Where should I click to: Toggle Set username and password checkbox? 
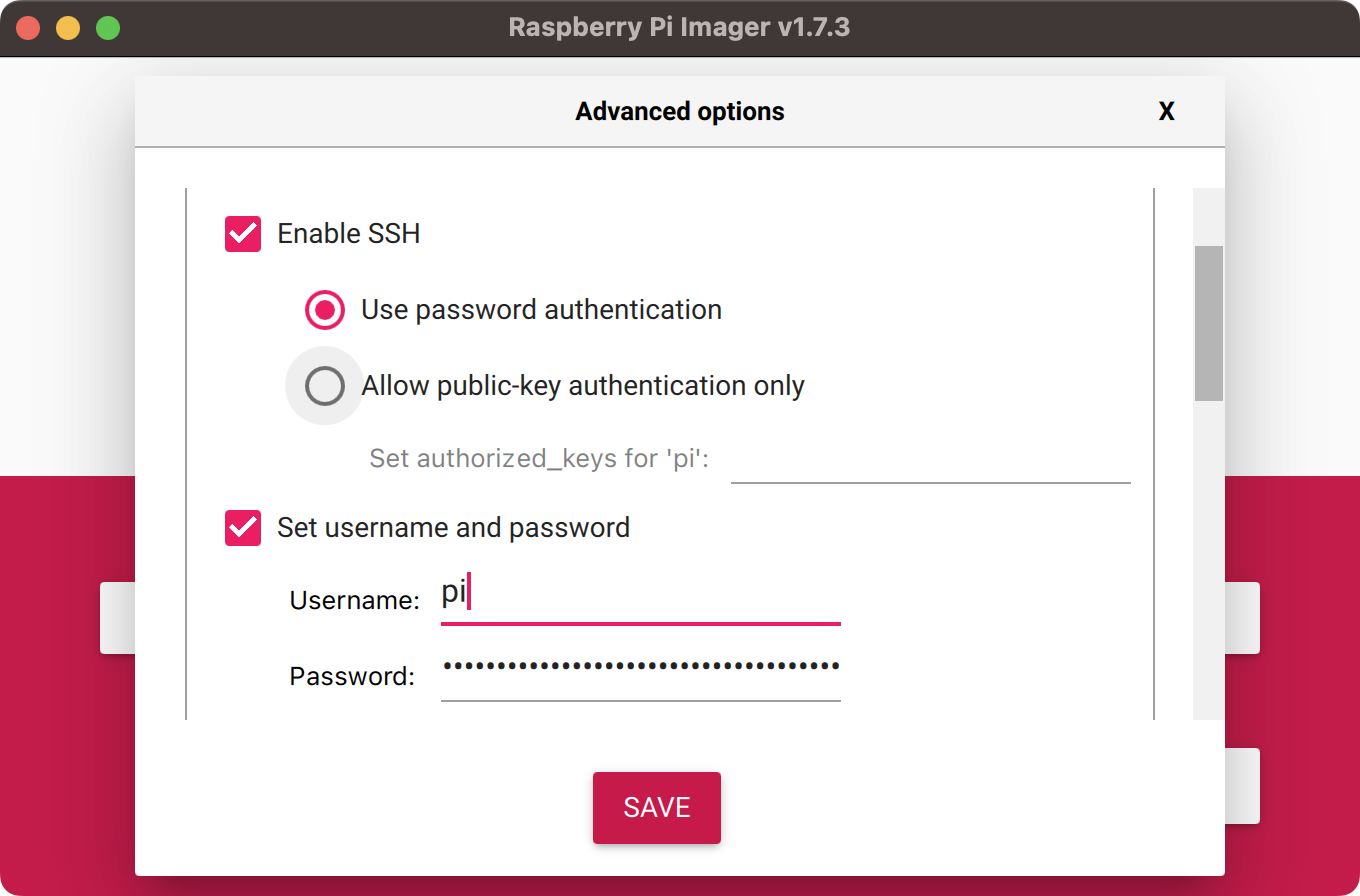[243, 528]
